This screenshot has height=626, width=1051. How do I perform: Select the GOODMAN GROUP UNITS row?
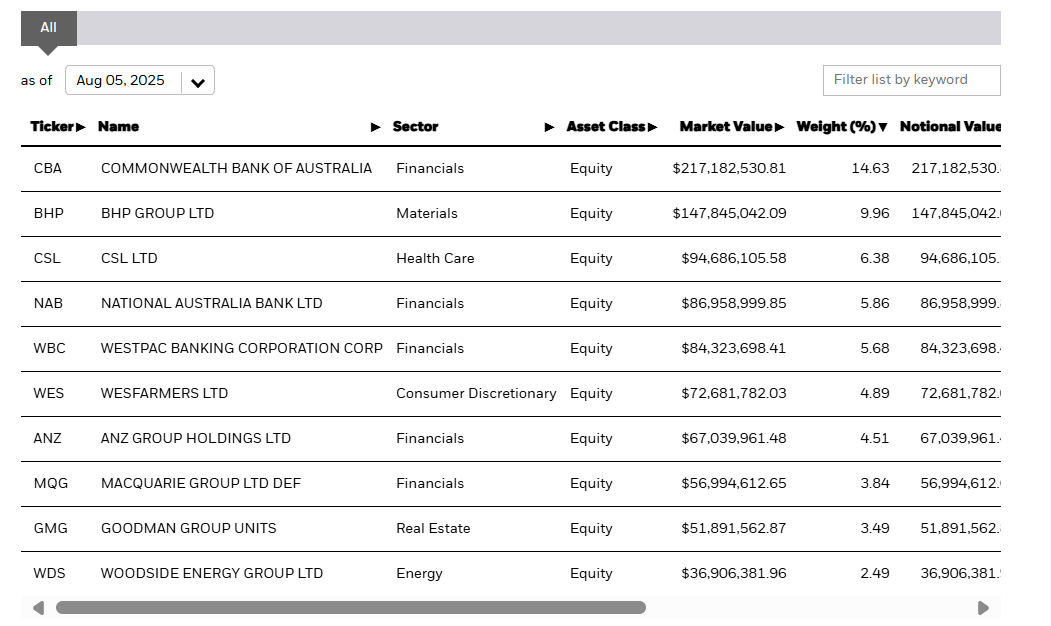click(188, 529)
